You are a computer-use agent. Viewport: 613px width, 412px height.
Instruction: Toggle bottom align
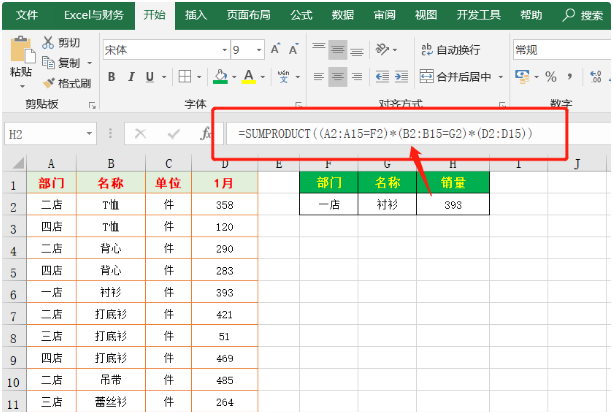357,50
